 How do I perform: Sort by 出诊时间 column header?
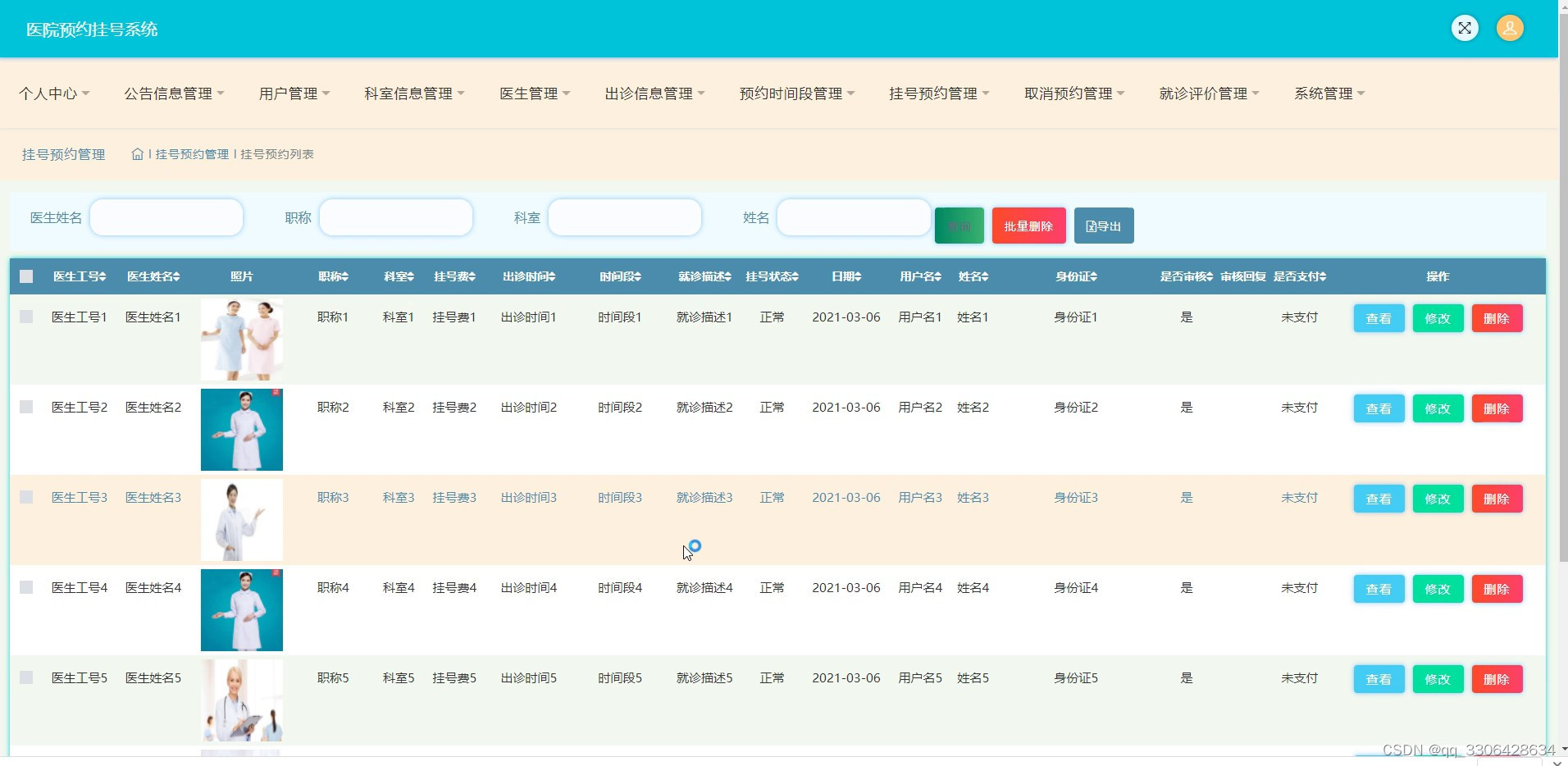529,277
